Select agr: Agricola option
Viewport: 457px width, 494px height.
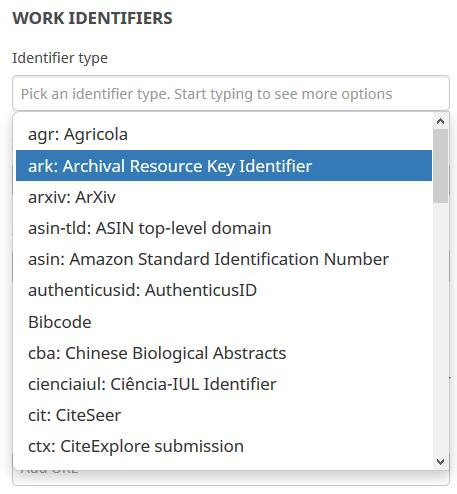click(224, 135)
